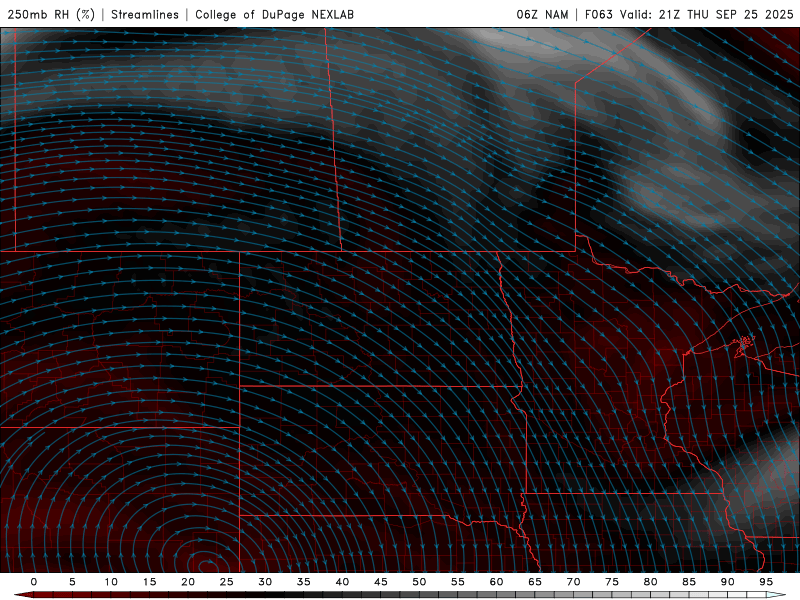Select the '45' color scale label
This screenshot has width=800, height=600.
pos(381,582)
